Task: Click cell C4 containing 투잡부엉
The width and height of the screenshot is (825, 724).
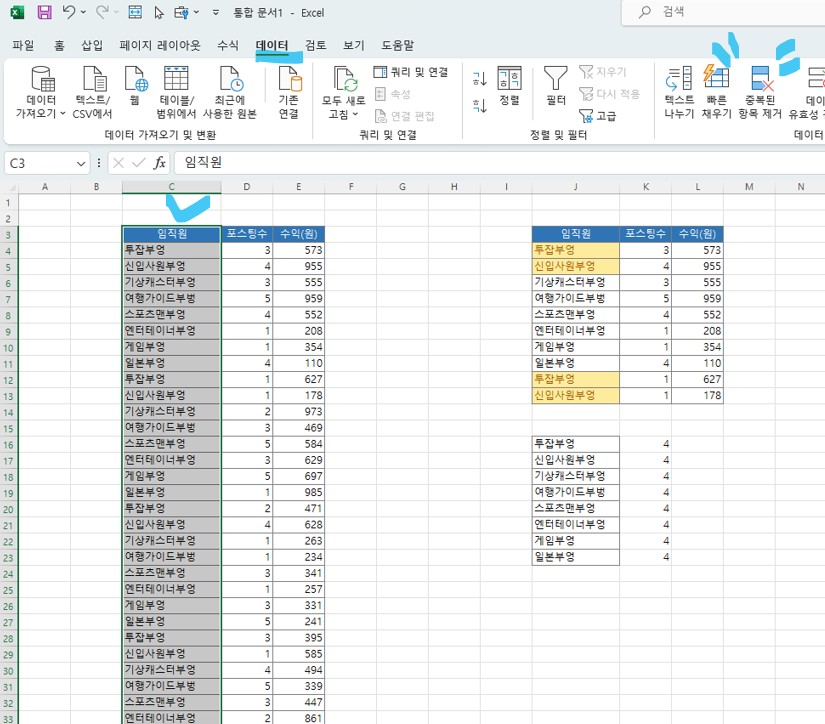Action: click(172, 250)
